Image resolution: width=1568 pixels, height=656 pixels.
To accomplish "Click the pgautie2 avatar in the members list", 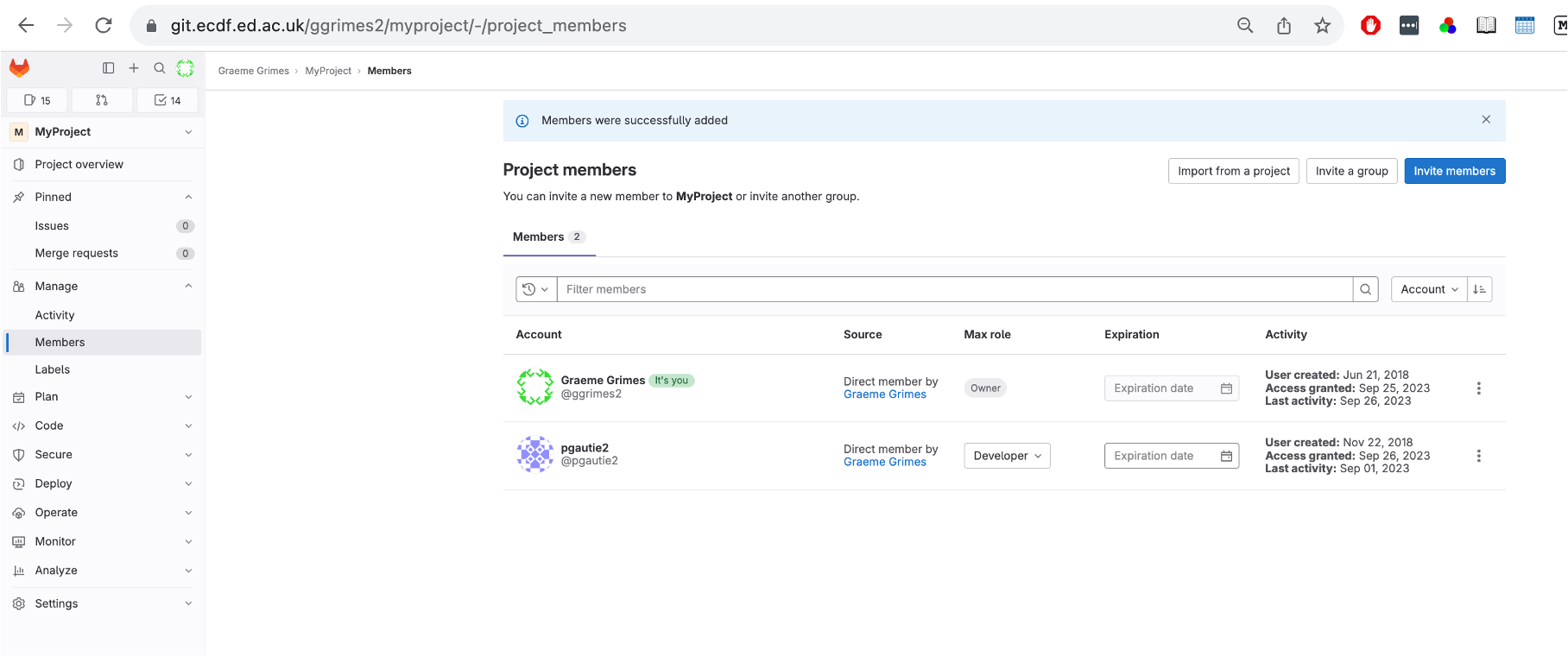I will point(535,454).
